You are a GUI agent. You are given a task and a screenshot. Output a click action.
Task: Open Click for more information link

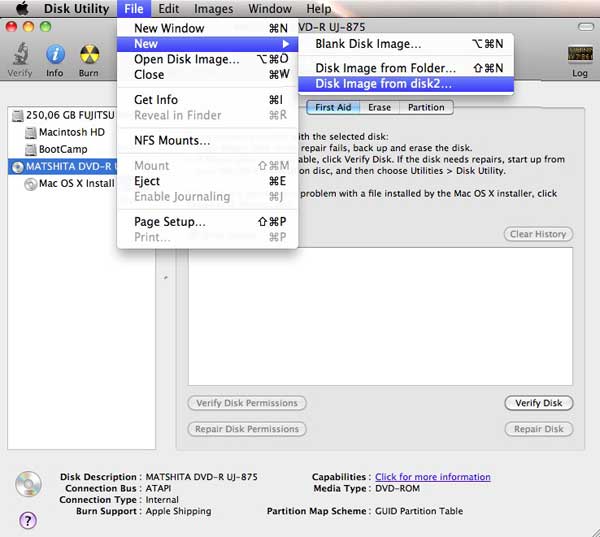pos(432,477)
